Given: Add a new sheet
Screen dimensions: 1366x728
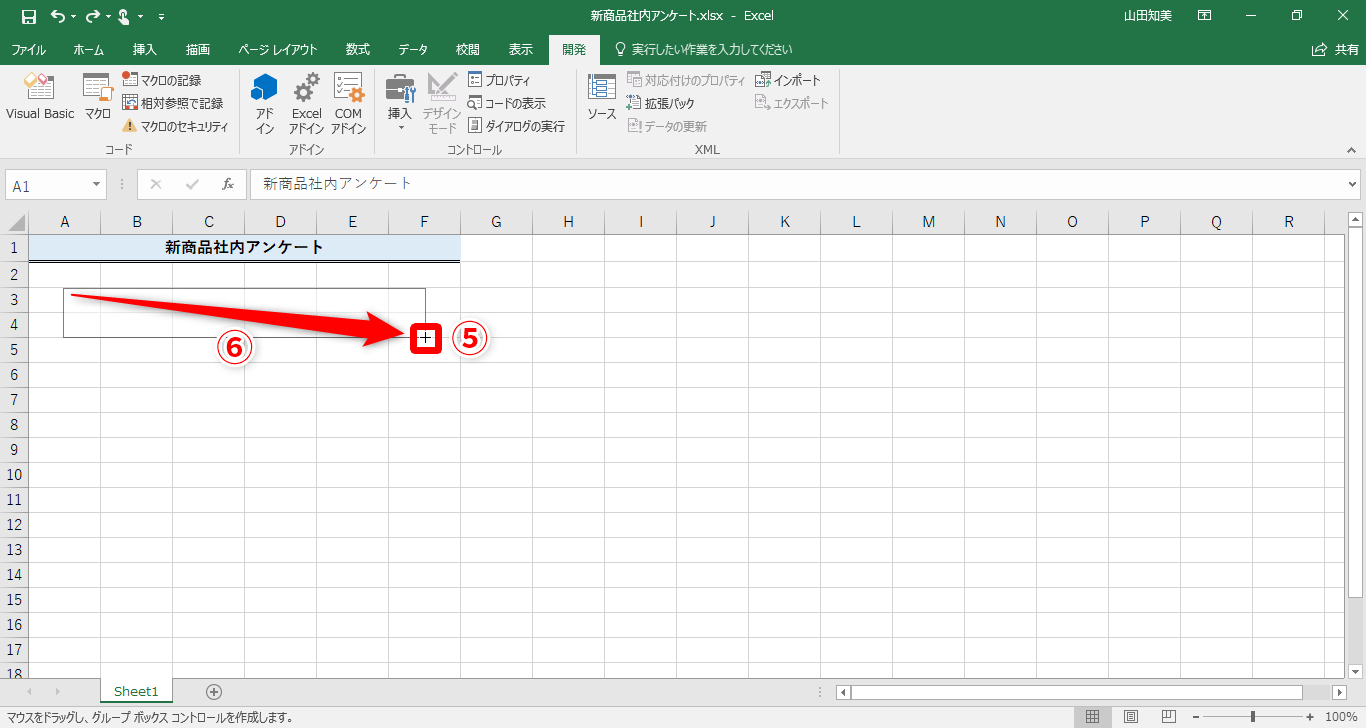Looking at the screenshot, I should pyautogui.click(x=213, y=691).
